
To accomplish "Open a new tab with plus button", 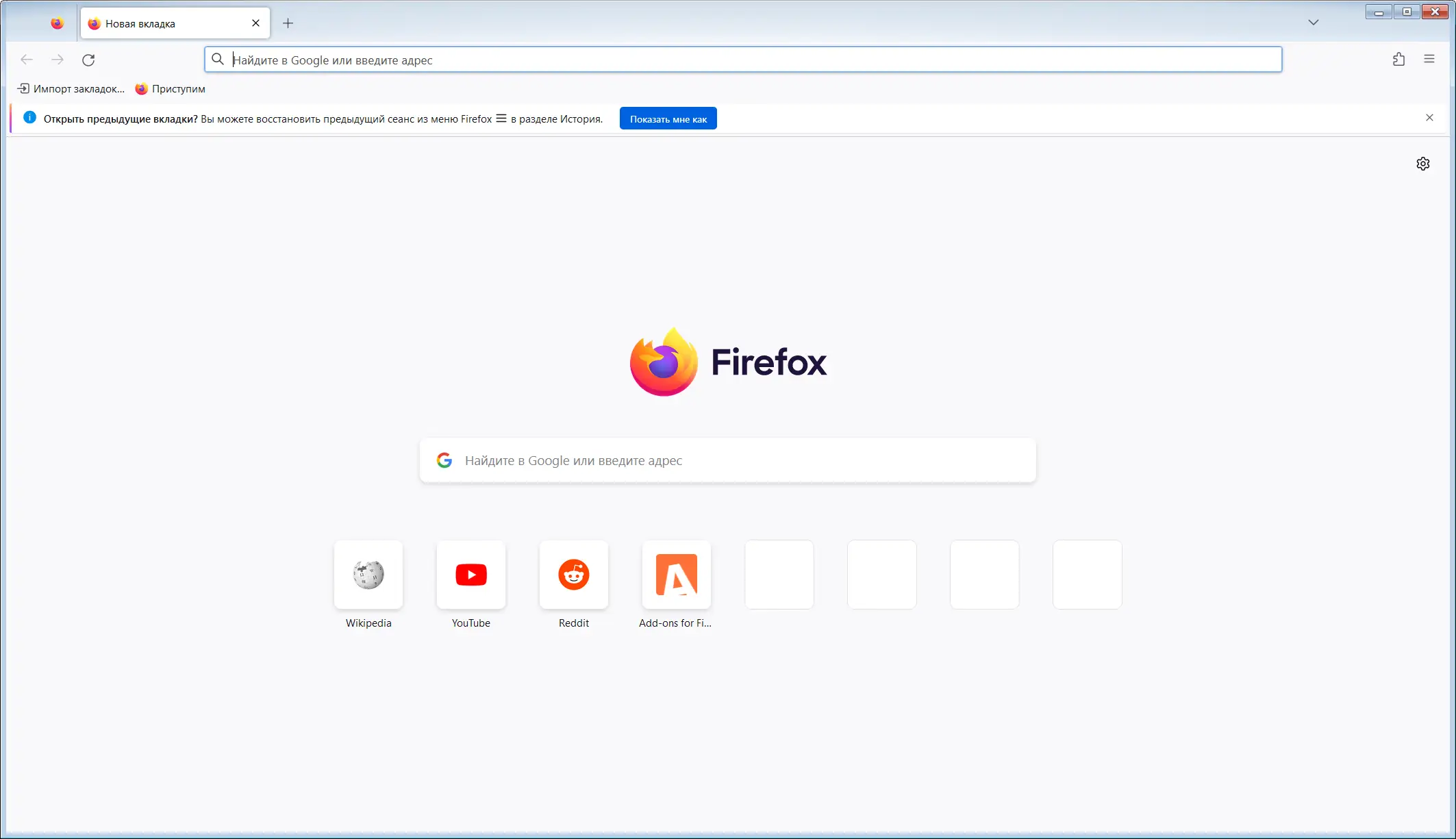I will (x=288, y=23).
